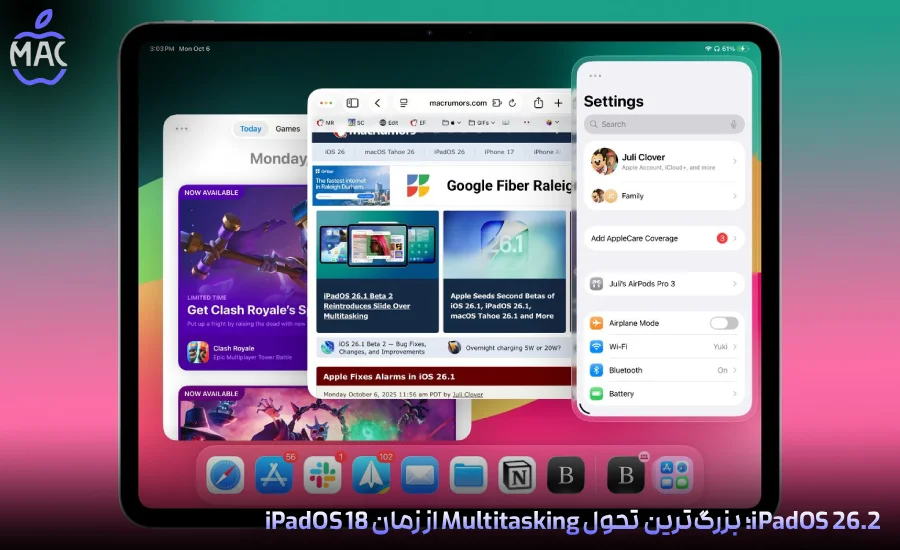Toggle Airplane Mode switch
The height and width of the screenshot is (550, 900).
(724, 323)
